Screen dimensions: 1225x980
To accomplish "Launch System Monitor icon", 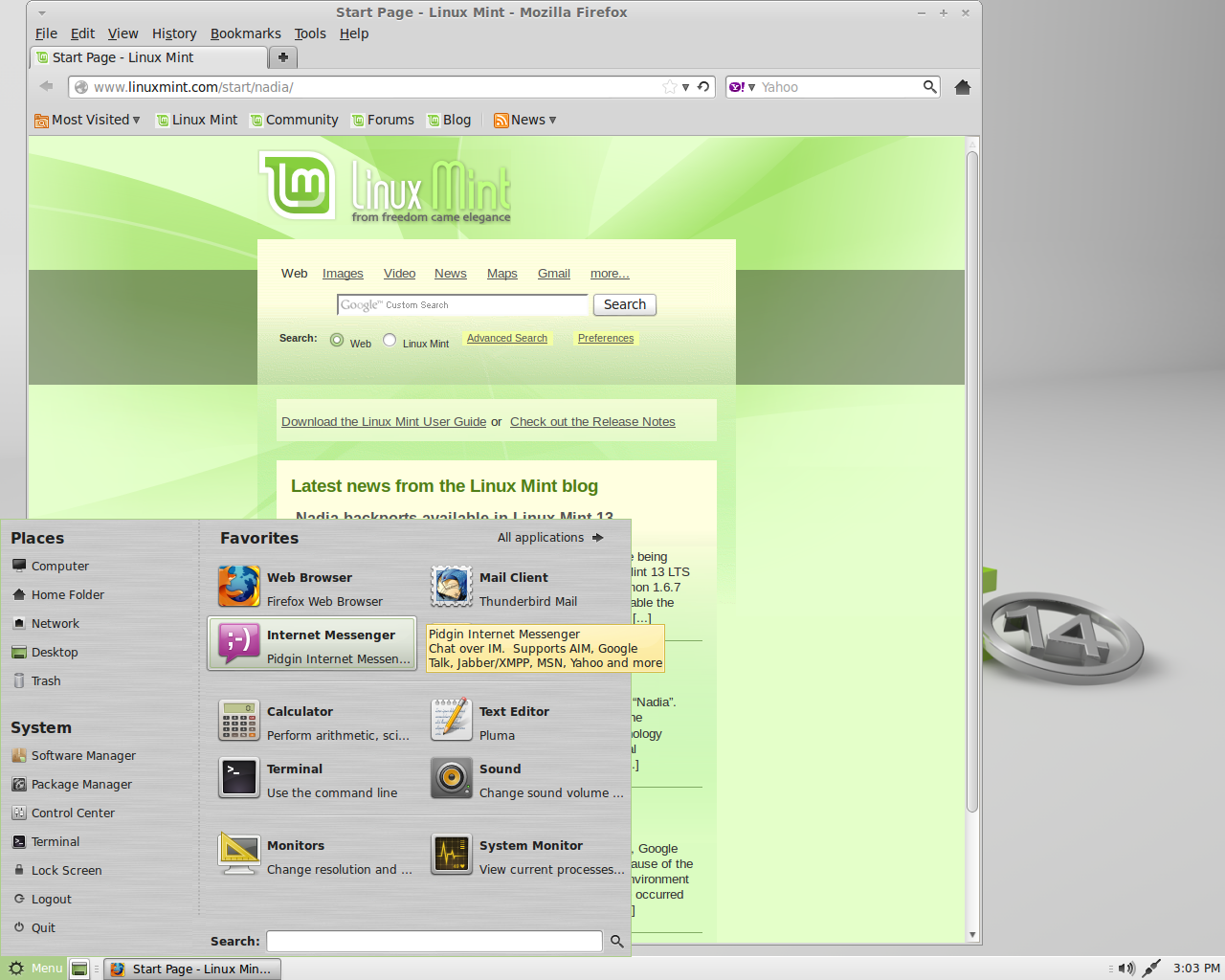I will tap(452, 855).
